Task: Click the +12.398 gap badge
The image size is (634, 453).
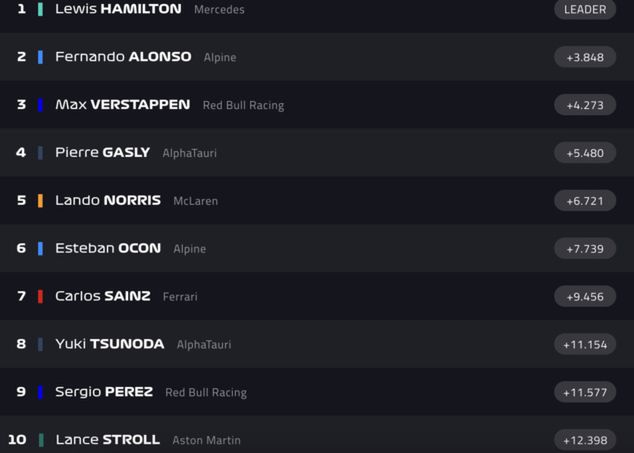Action: coord(585,440)
